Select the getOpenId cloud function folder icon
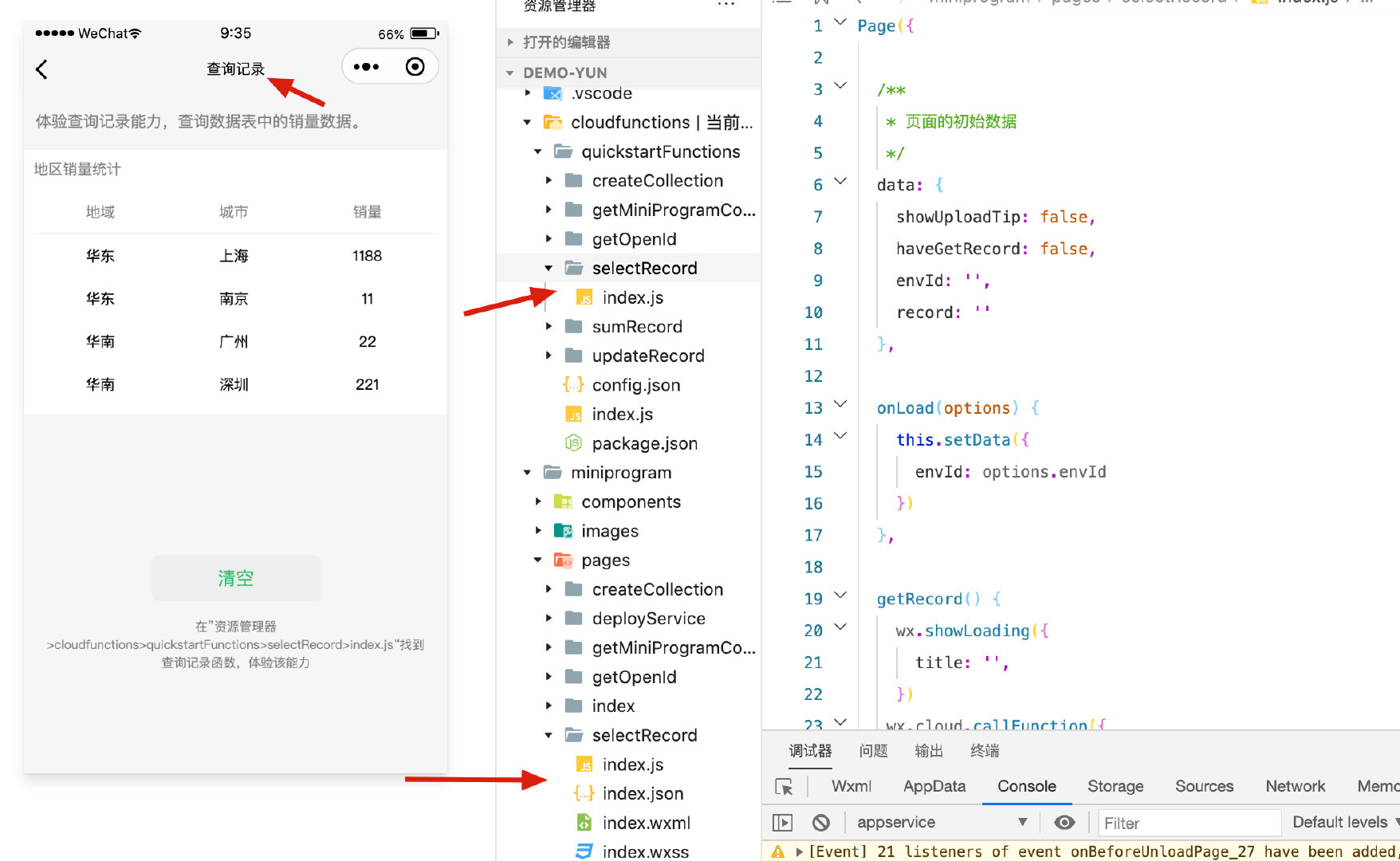1400x861 pixels. point(573,238)
